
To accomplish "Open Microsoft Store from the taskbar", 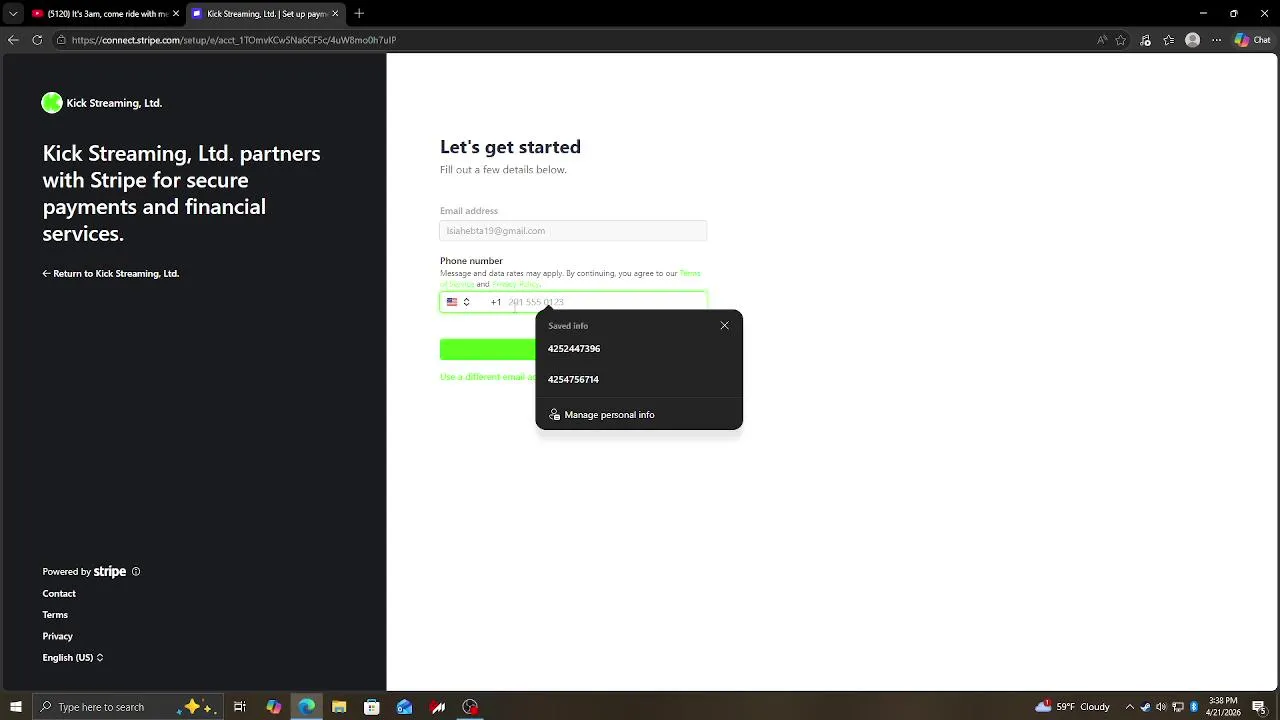I will pyautogui.click(x=372, y=707).
